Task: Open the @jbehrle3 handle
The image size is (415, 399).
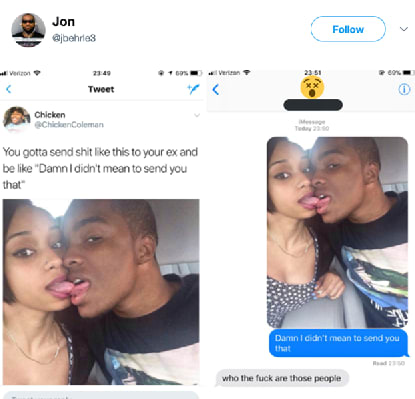Action: (x=74, y=38)
